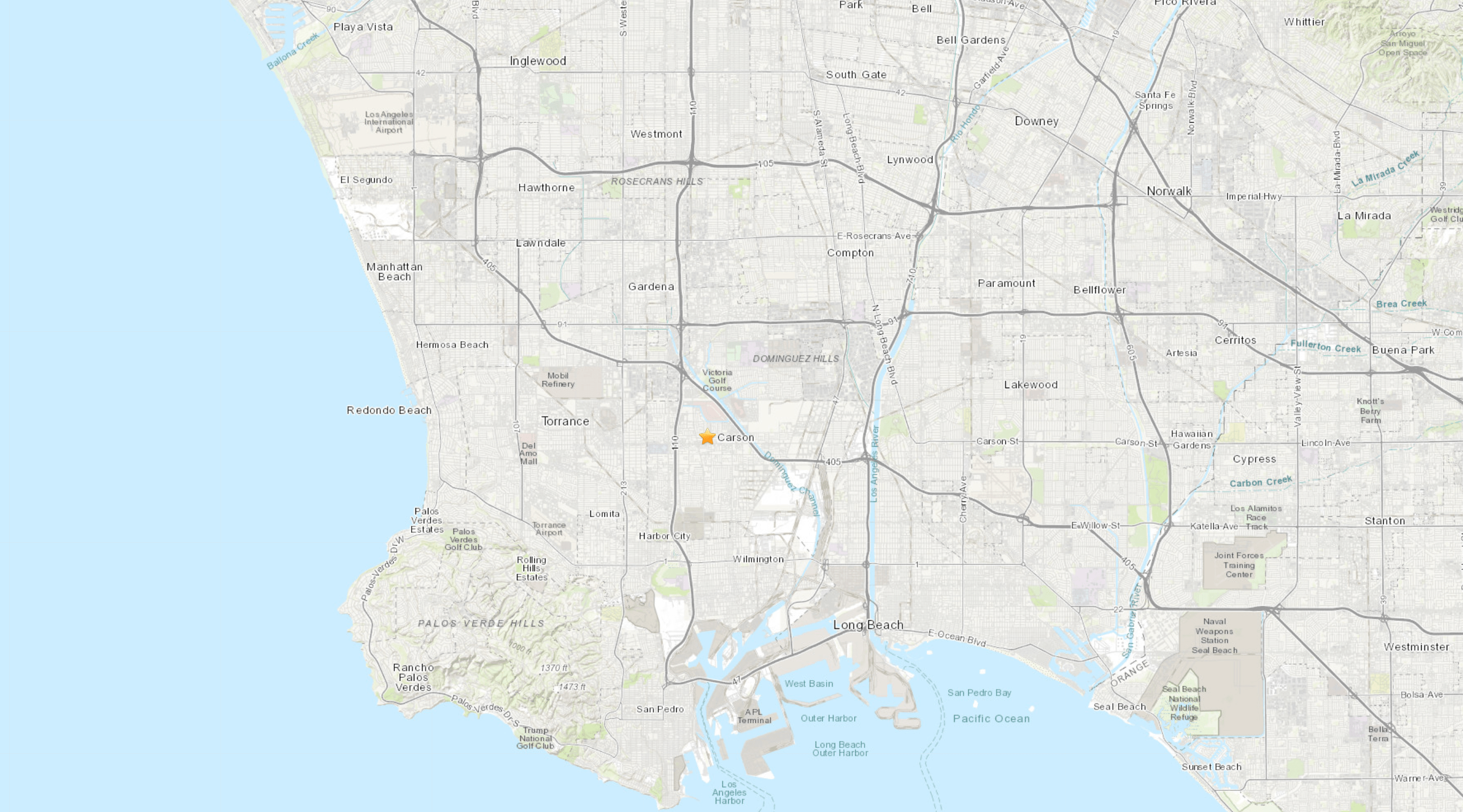Screen dimensions: 1463x812
Task: Click the Trump National Golf Club label
Action: (x=535, y=738)
